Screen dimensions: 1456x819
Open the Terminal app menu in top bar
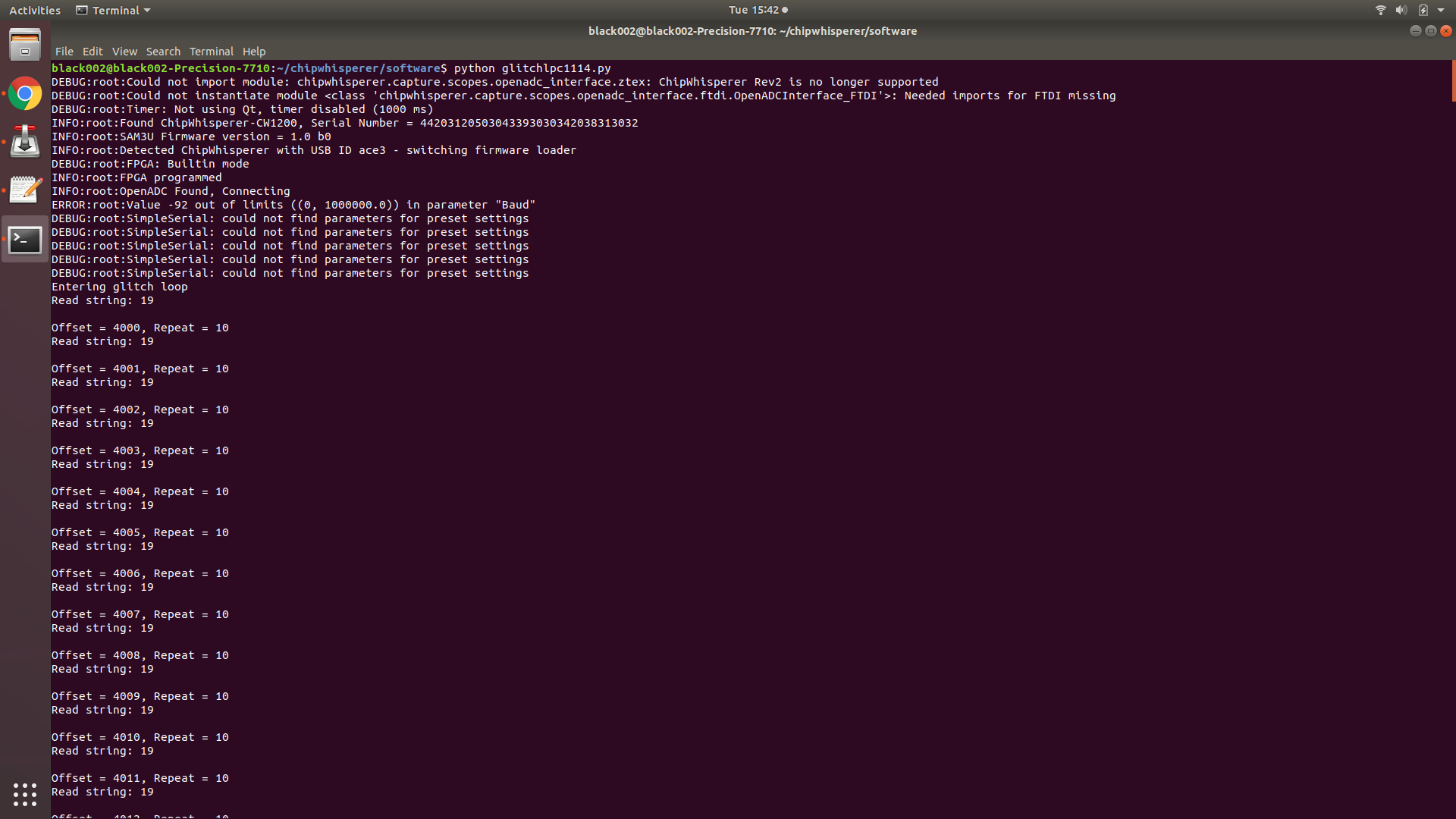point(113,10)
